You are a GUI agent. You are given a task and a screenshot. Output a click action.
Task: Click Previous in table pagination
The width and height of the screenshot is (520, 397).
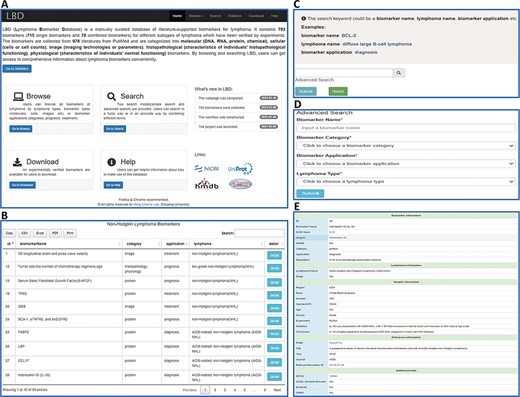click(x=189, y=390)
